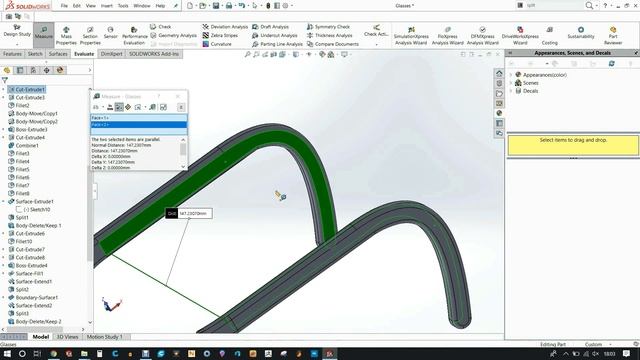Run Performance Evaluation

[134, 36]
